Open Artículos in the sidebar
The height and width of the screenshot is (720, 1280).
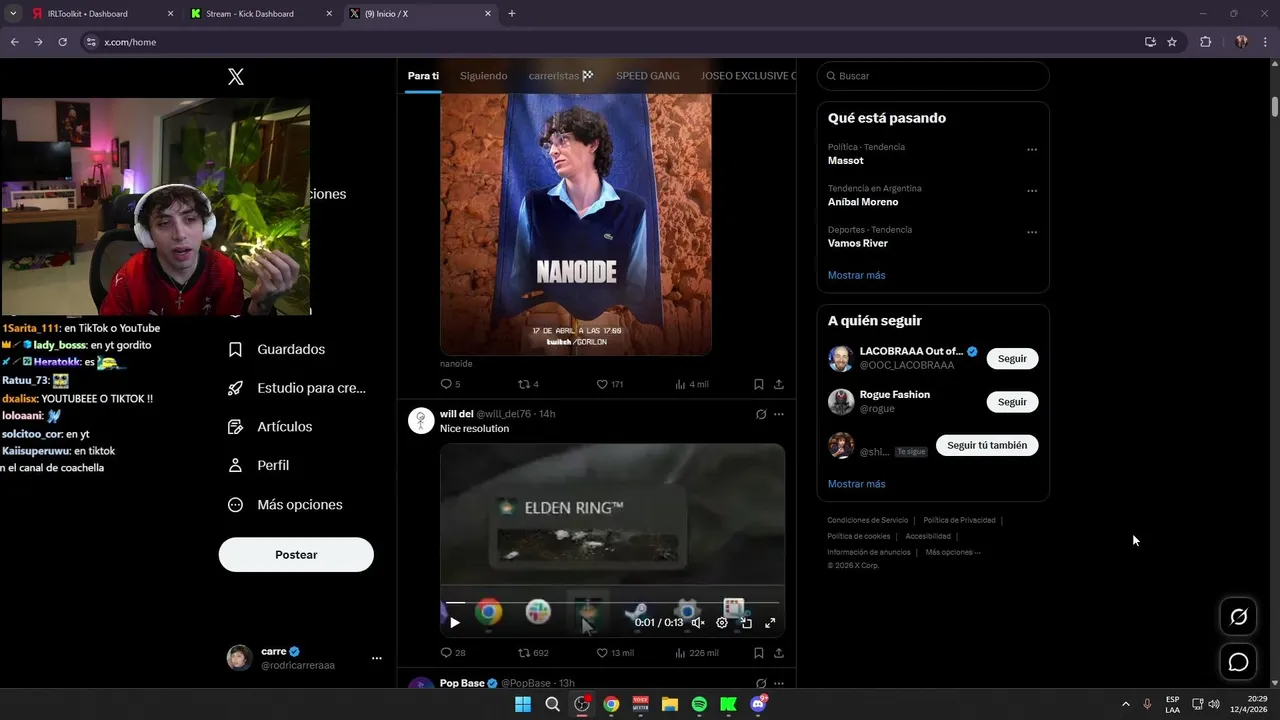point(270,427)
